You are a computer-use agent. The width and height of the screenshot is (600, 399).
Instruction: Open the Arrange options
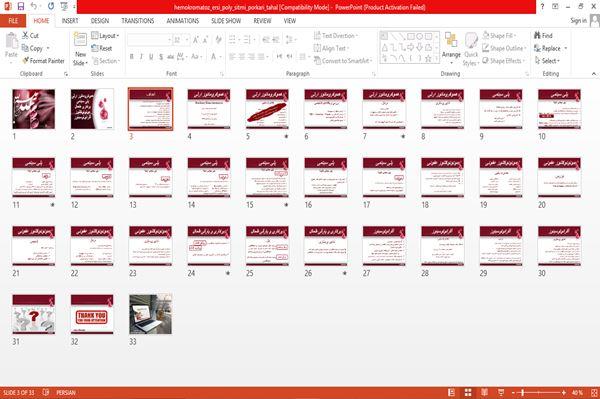click(451, 49)
